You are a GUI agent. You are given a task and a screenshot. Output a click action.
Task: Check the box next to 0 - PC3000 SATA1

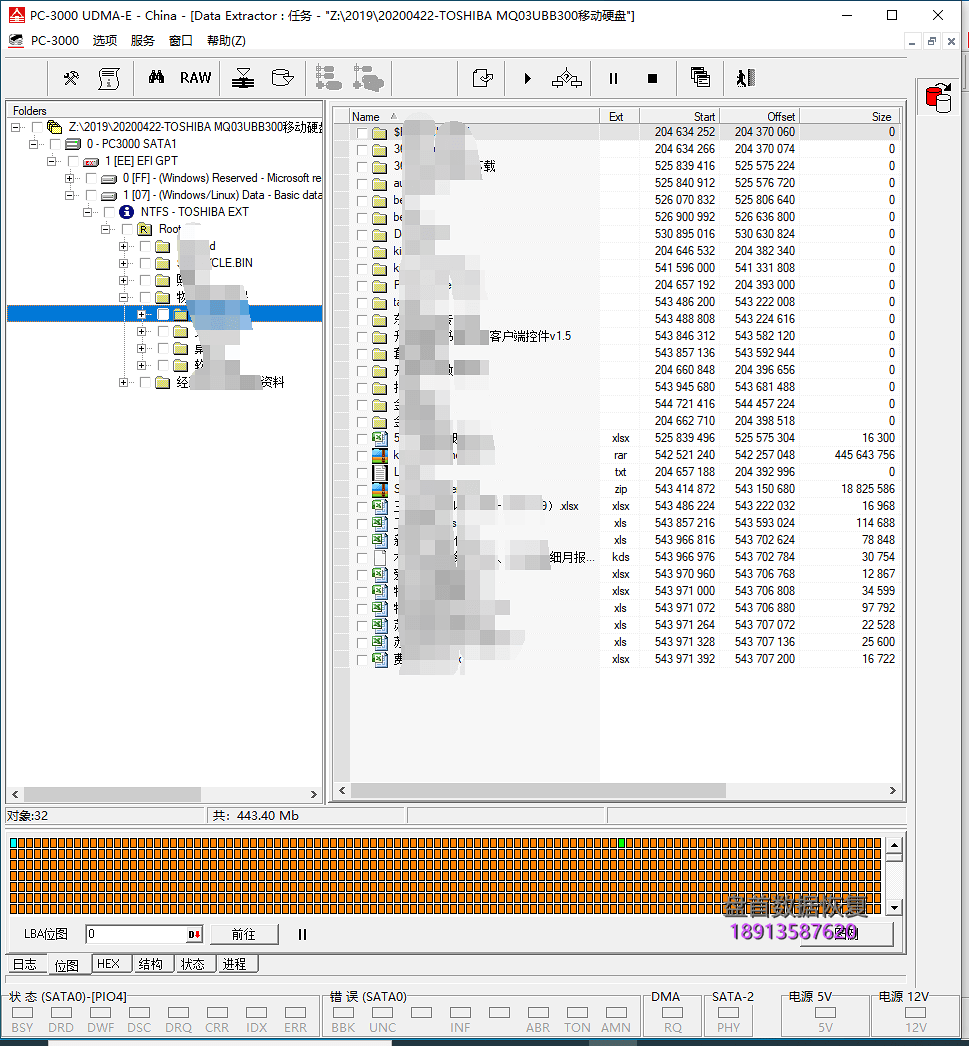tap(55, 144)
